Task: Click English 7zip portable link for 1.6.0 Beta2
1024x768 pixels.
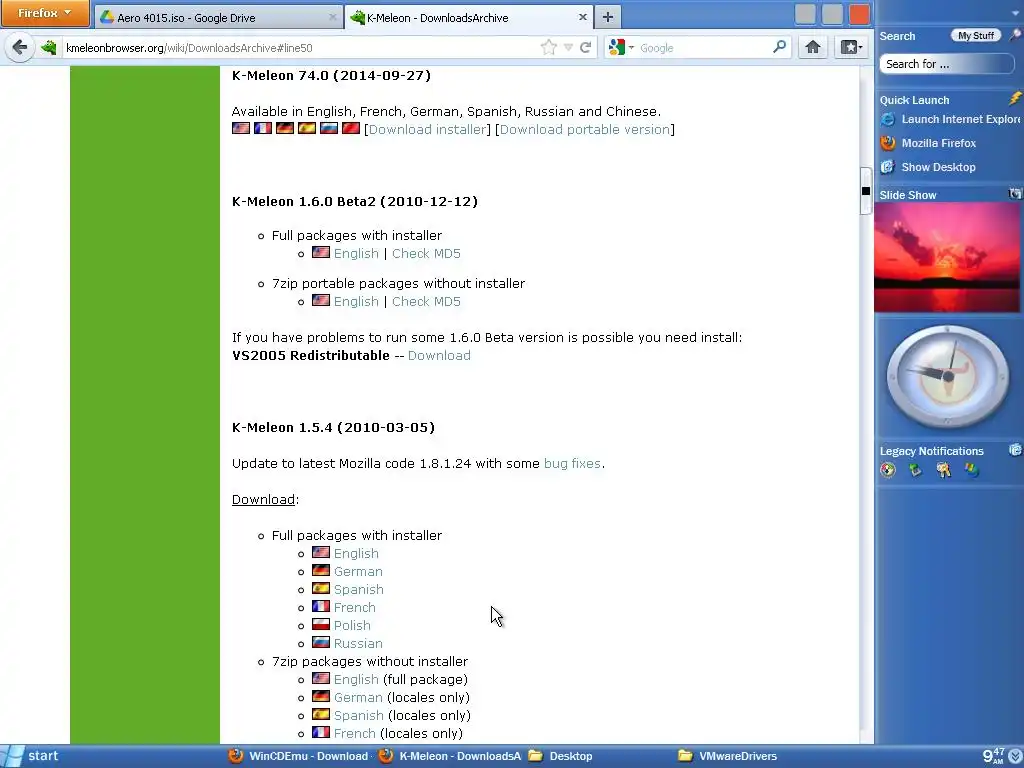Action: coord(356,302)
